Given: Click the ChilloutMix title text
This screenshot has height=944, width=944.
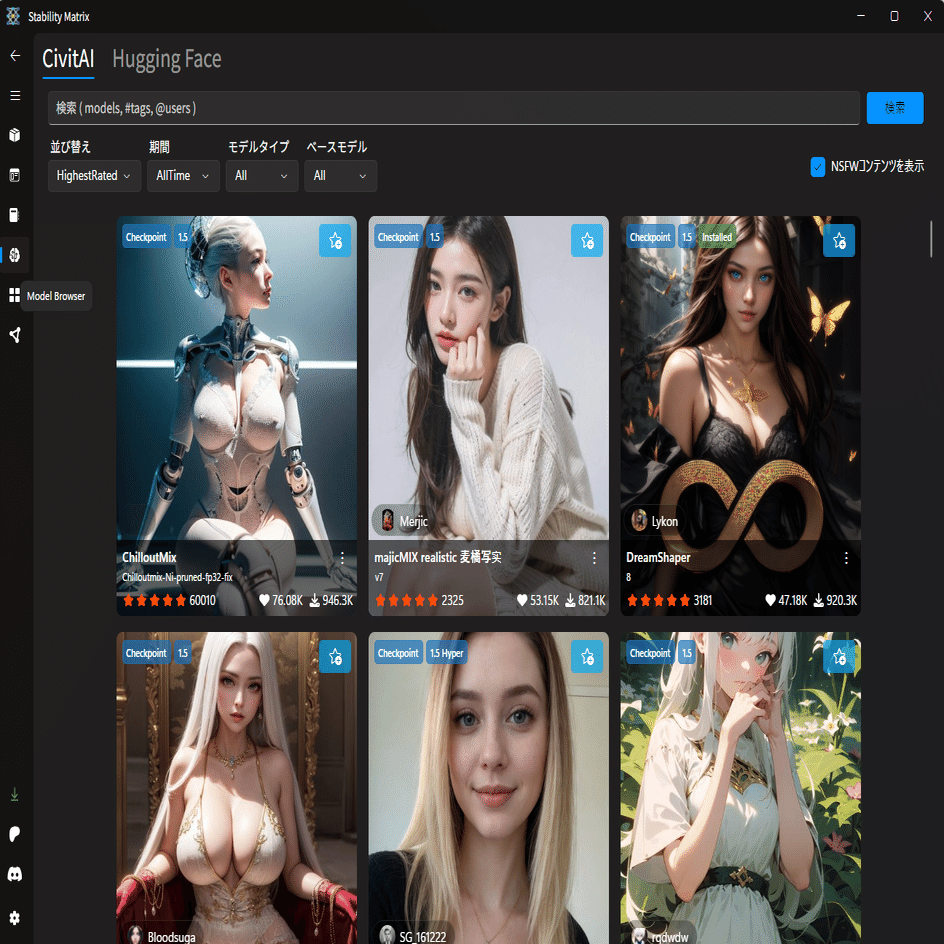Looking at the screenshot, I should [x=149, y=557].
